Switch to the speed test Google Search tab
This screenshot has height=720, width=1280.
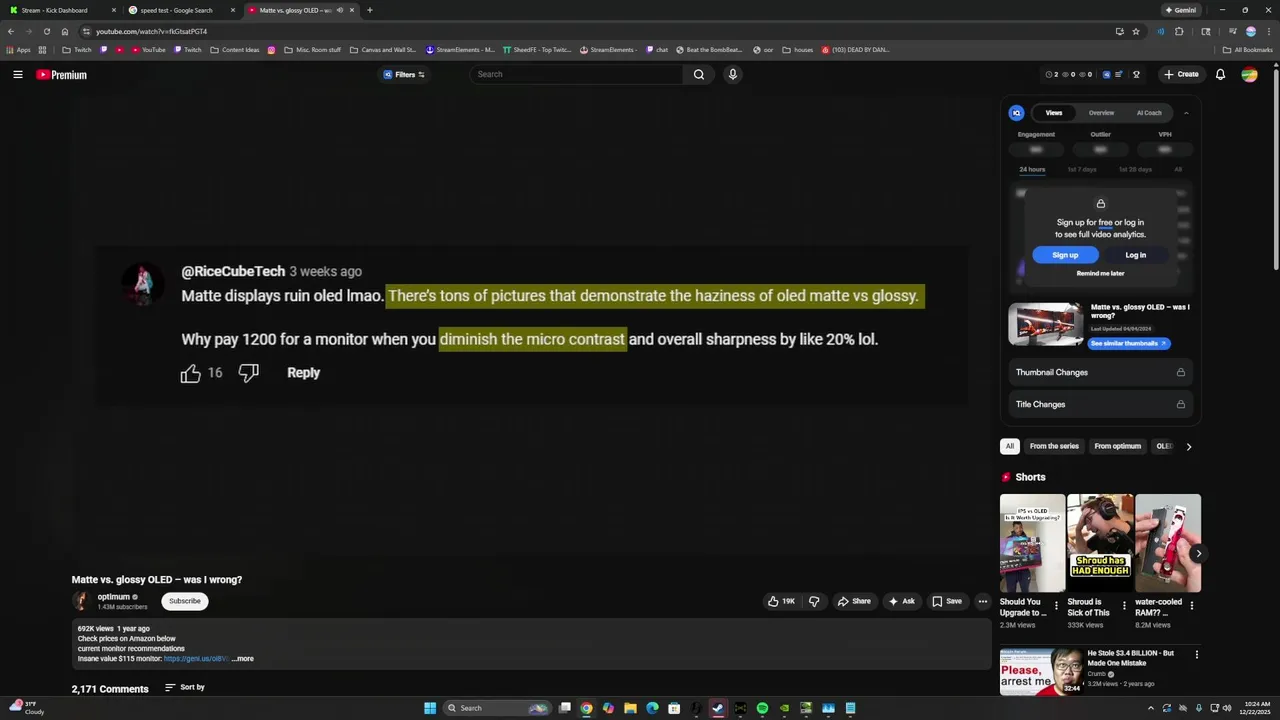pyautogui.click(x=180, y=10)
